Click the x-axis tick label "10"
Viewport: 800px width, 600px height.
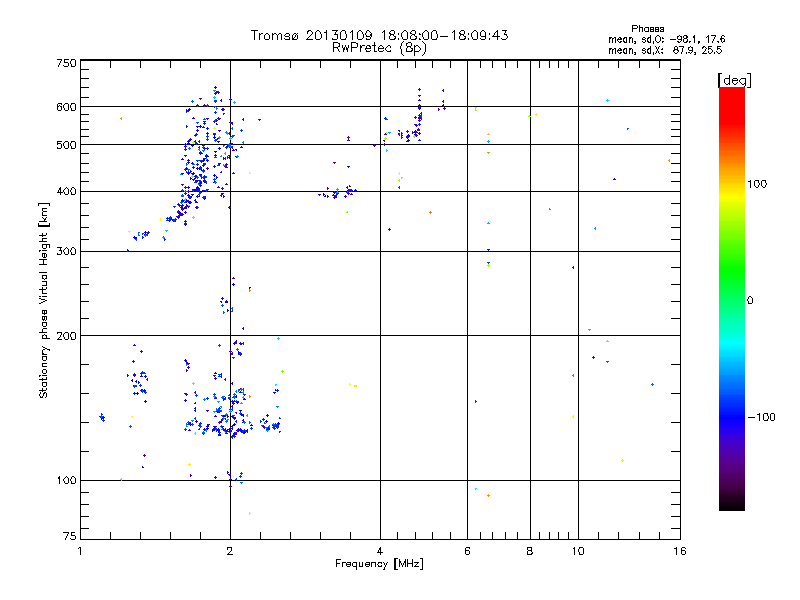point(578,551)
